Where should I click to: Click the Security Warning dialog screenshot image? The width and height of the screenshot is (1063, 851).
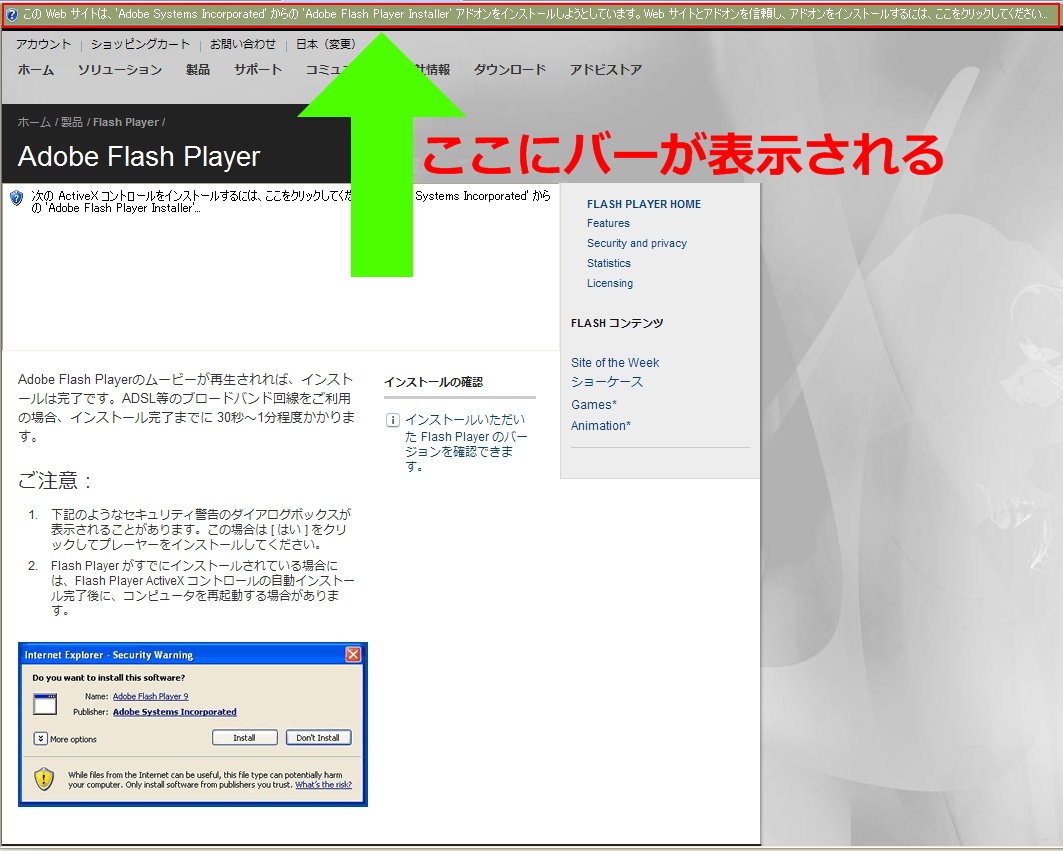[x=193, y=724]
